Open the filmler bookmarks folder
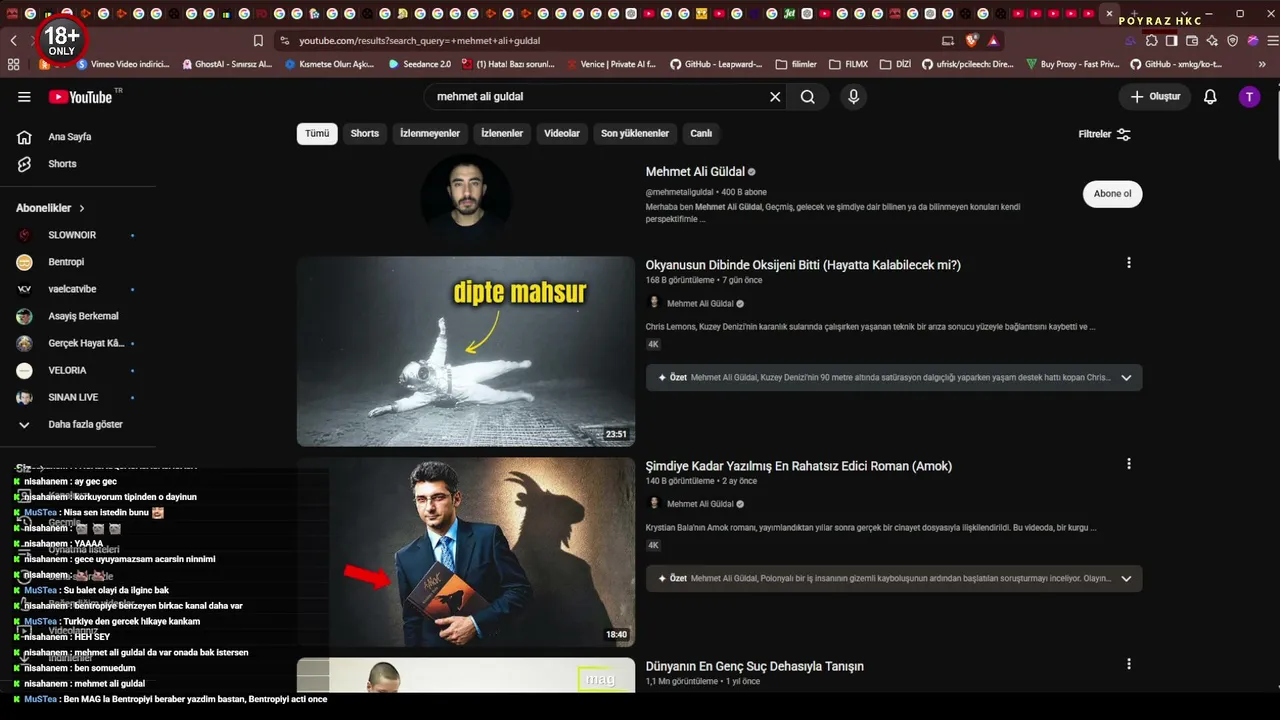Screen dimensions: 1280x720 click(796, 64)
